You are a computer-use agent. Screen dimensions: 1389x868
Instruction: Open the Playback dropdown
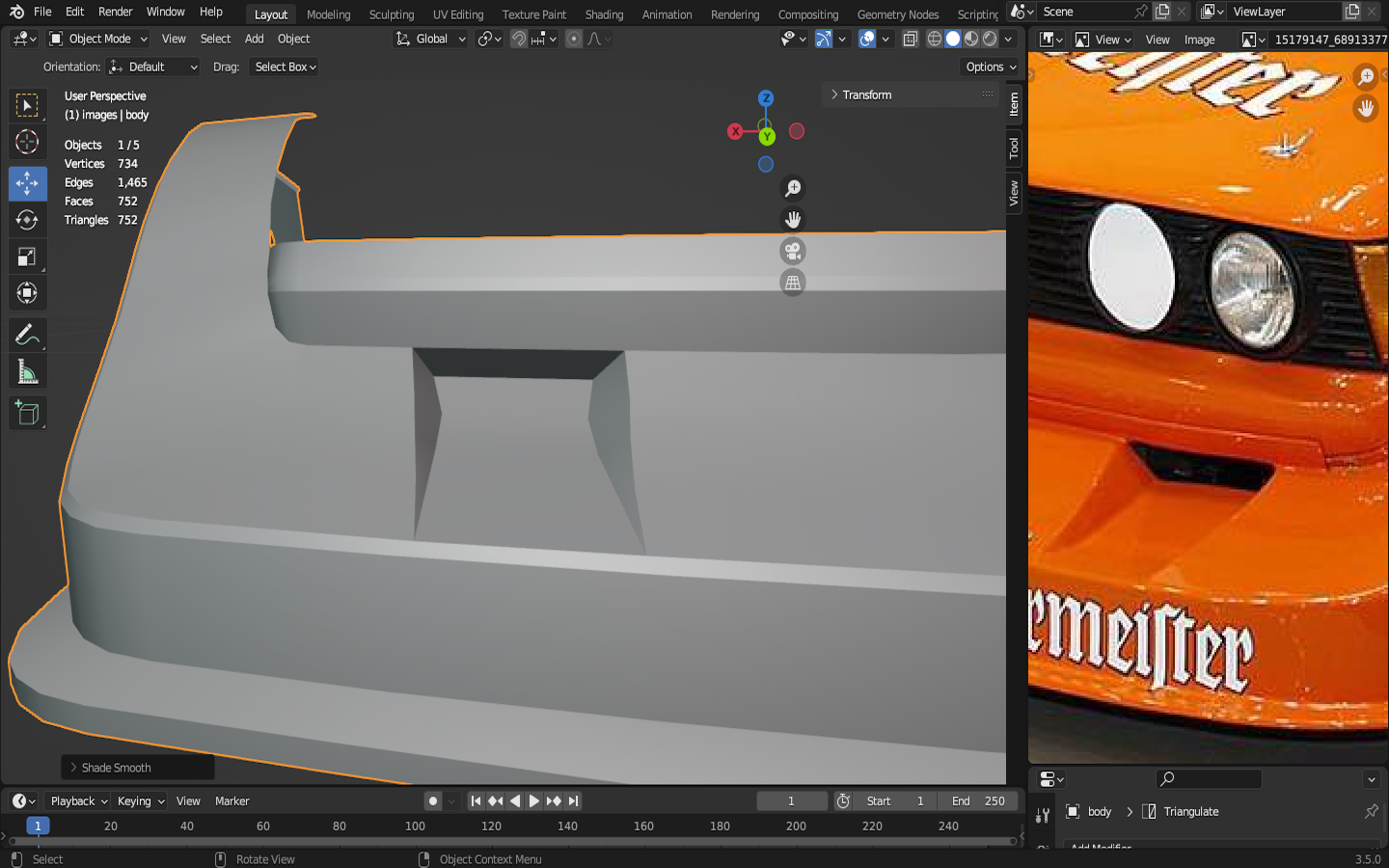pos(78,800)
